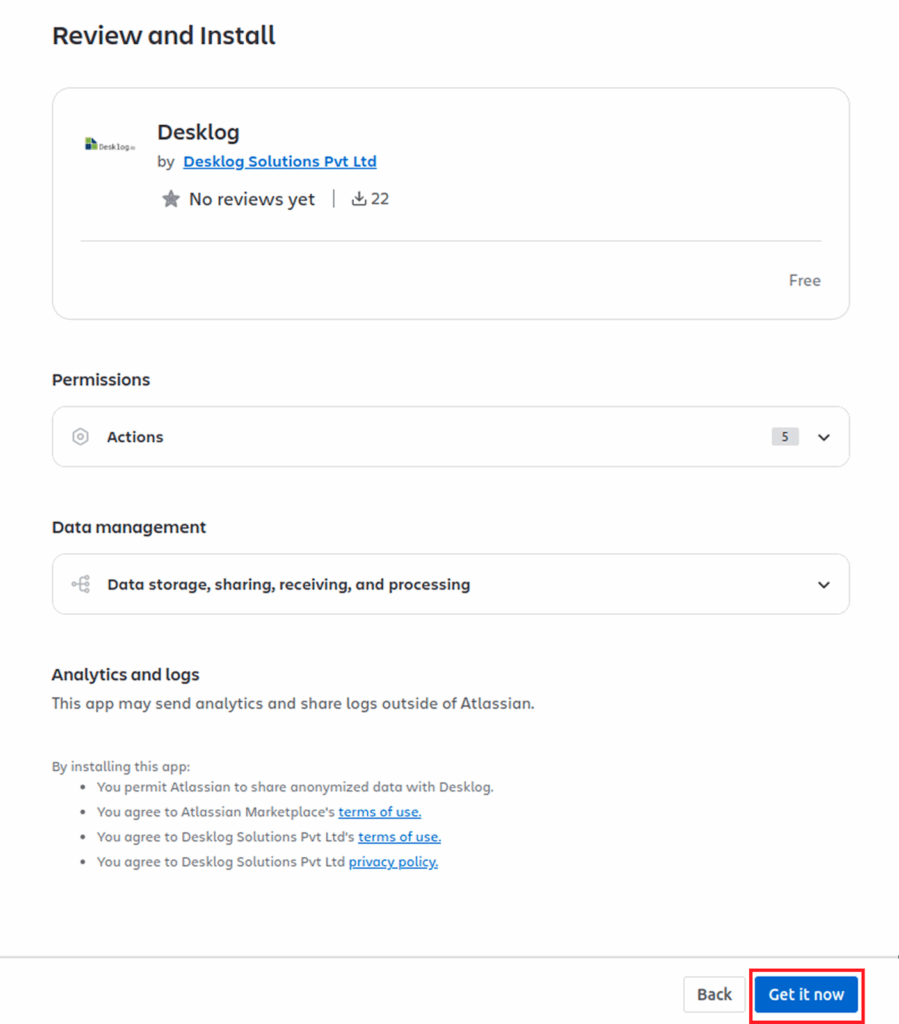899x1024 pixels.
Task: Open Desklog Solutions Pvt Ltd vendor link
Action: 280,161
